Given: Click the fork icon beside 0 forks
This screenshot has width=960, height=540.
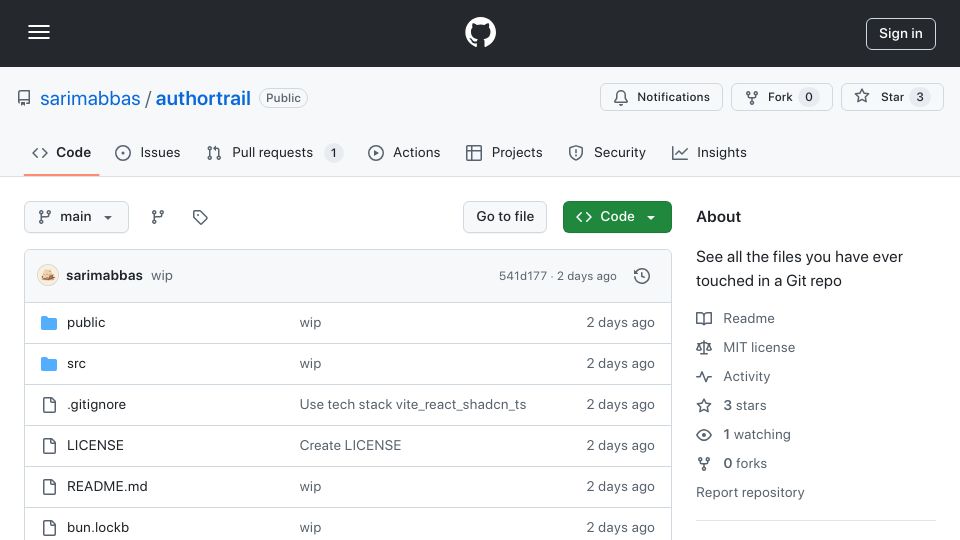Looking at the screenshot, I should point(704,463).
